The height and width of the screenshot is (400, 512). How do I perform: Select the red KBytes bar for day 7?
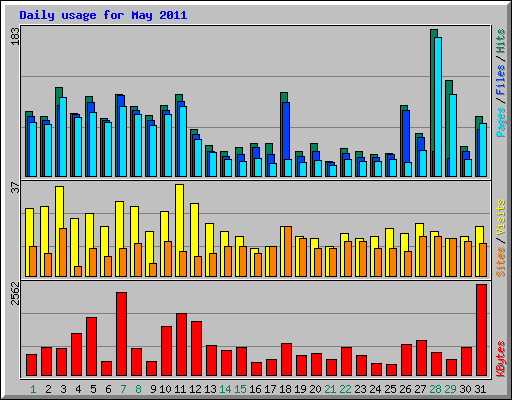click(x=121, y=334)
